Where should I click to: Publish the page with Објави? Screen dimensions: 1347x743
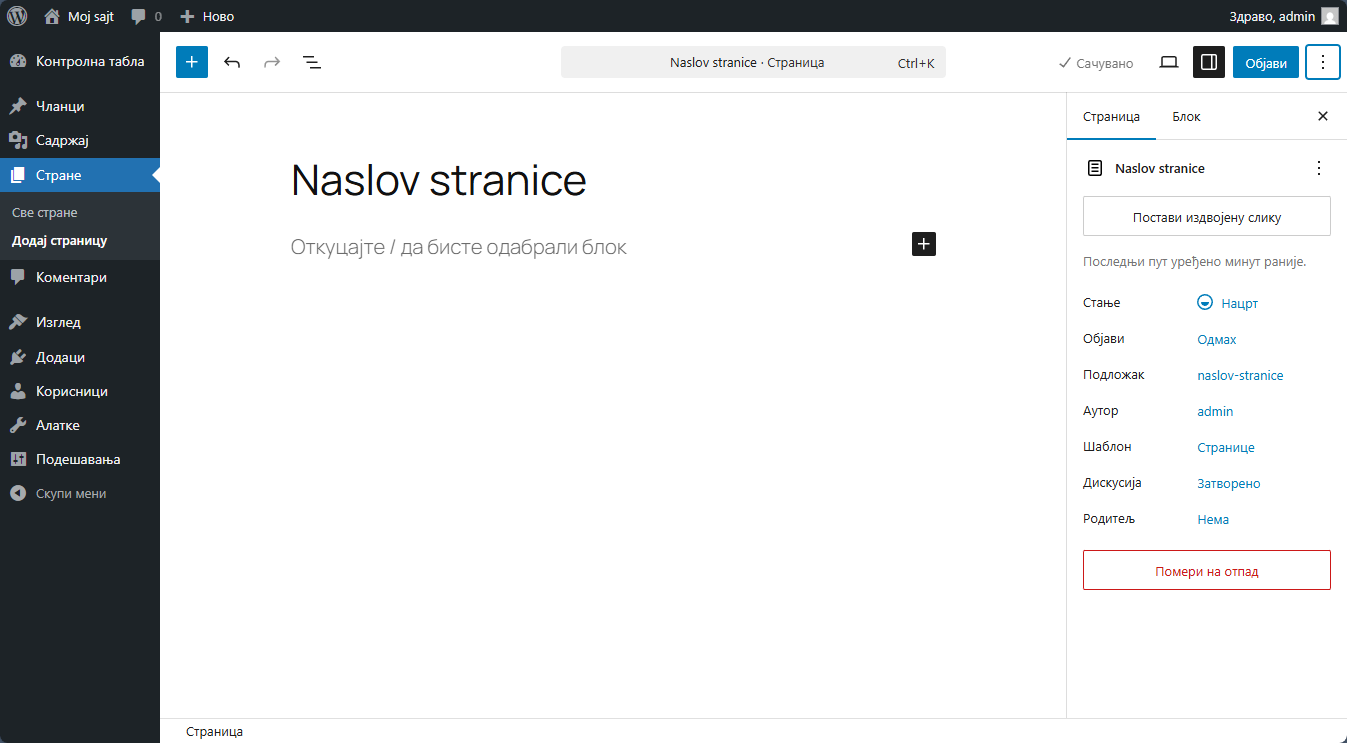[x=1265, y=61]
